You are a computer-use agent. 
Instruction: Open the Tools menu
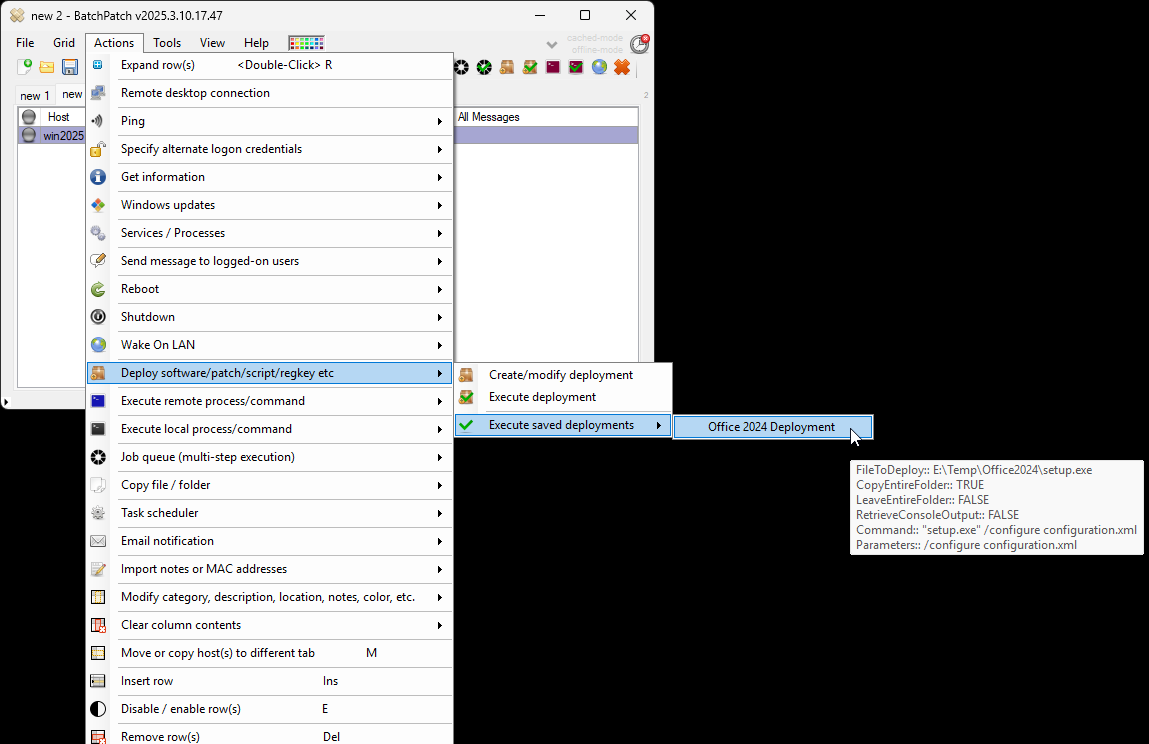(167, 43)
